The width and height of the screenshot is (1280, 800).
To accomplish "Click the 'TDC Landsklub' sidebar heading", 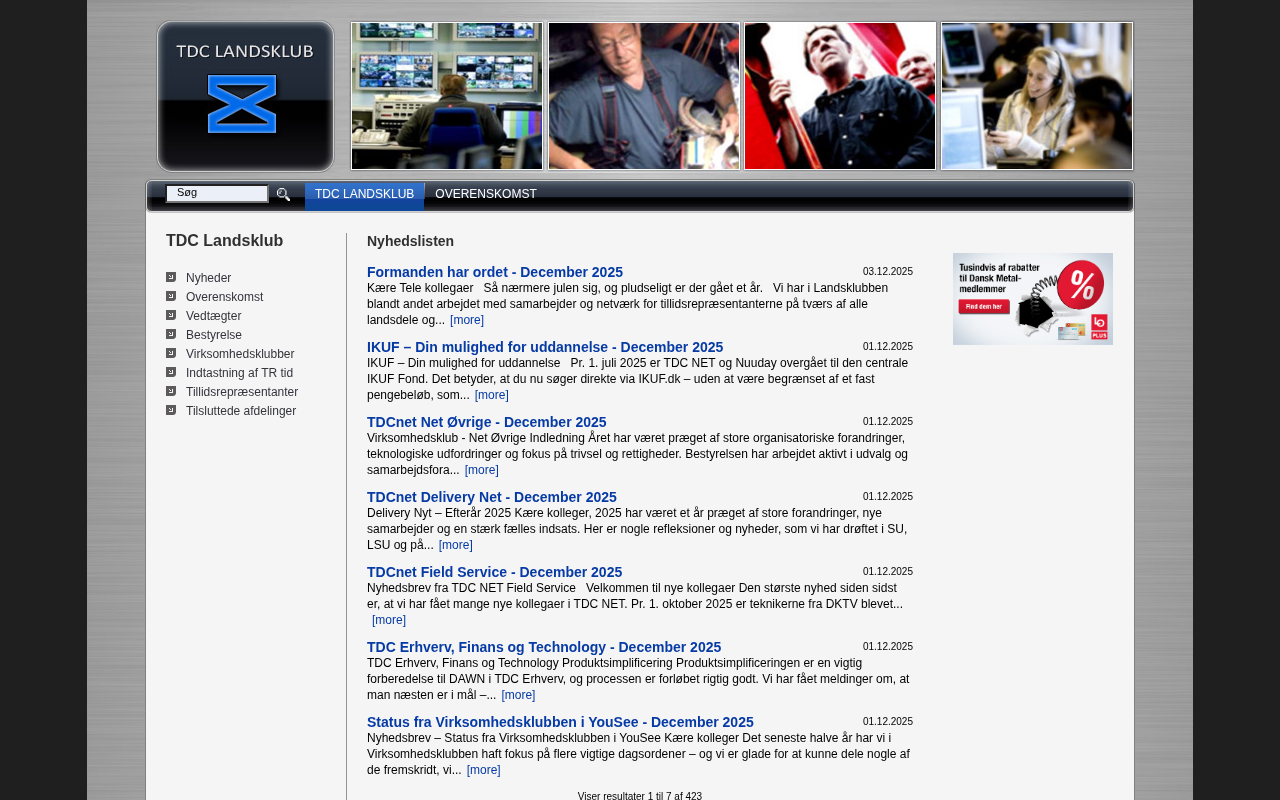I will click(x=224, y=241).
